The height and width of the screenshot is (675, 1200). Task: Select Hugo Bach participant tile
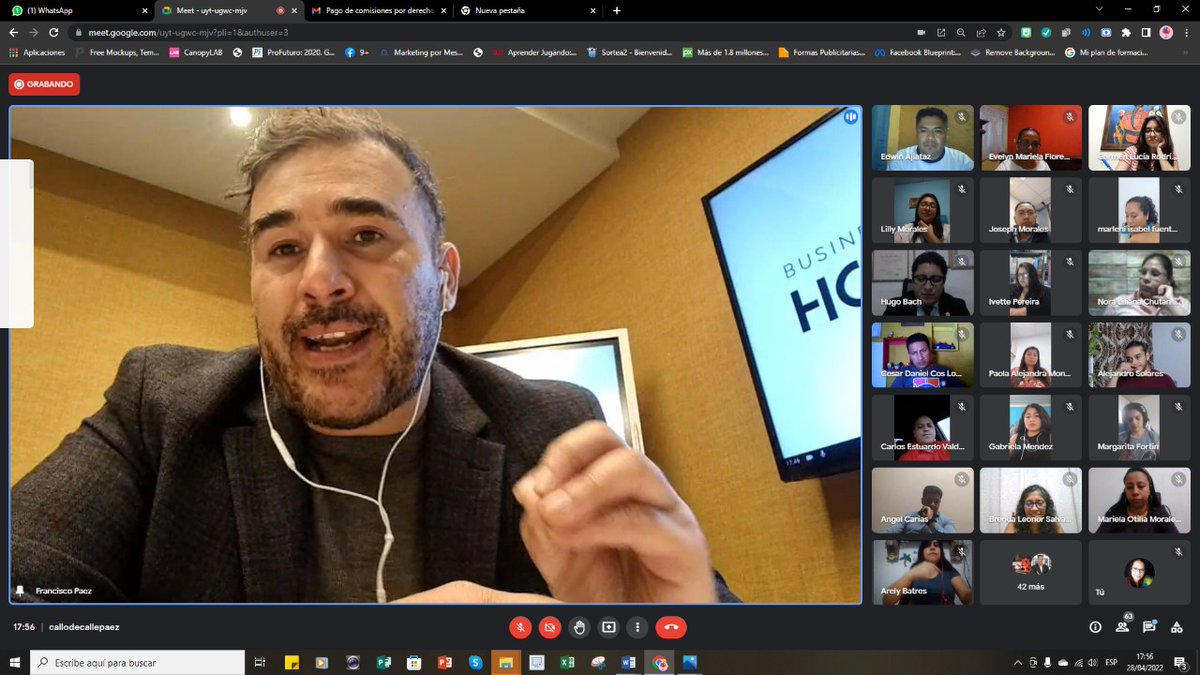923,283
